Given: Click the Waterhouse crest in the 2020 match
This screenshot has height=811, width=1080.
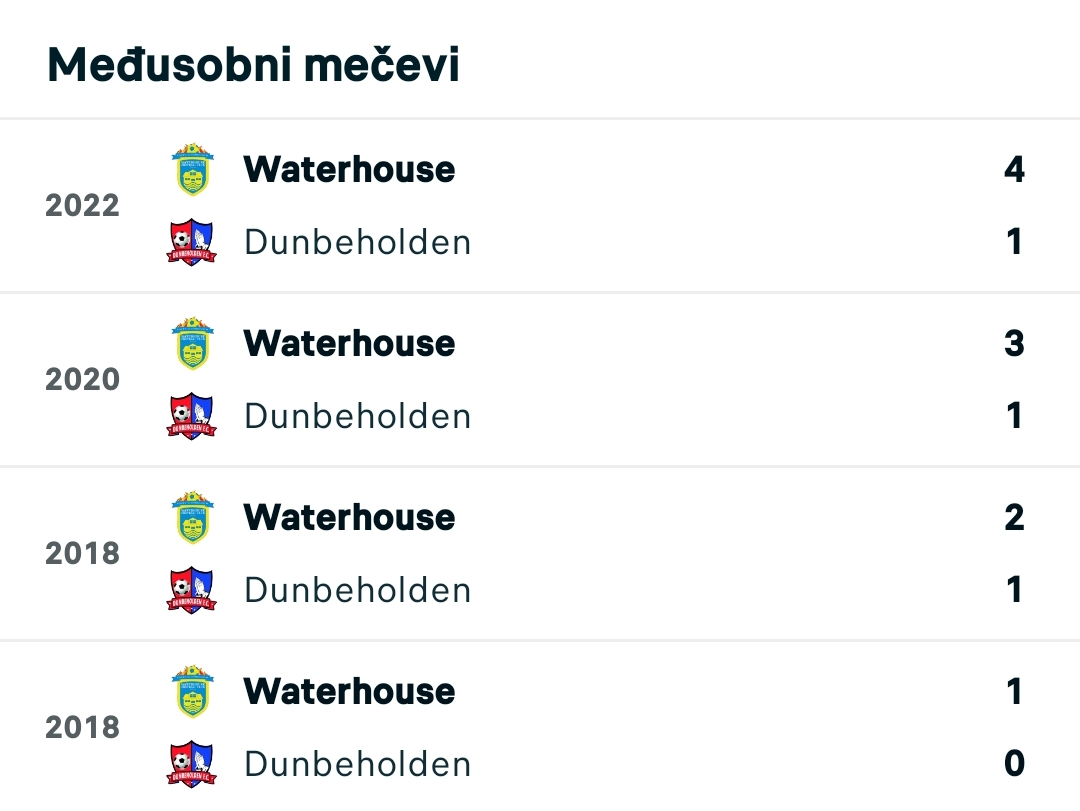Looking at the screenshot, I should pos(193,343).
